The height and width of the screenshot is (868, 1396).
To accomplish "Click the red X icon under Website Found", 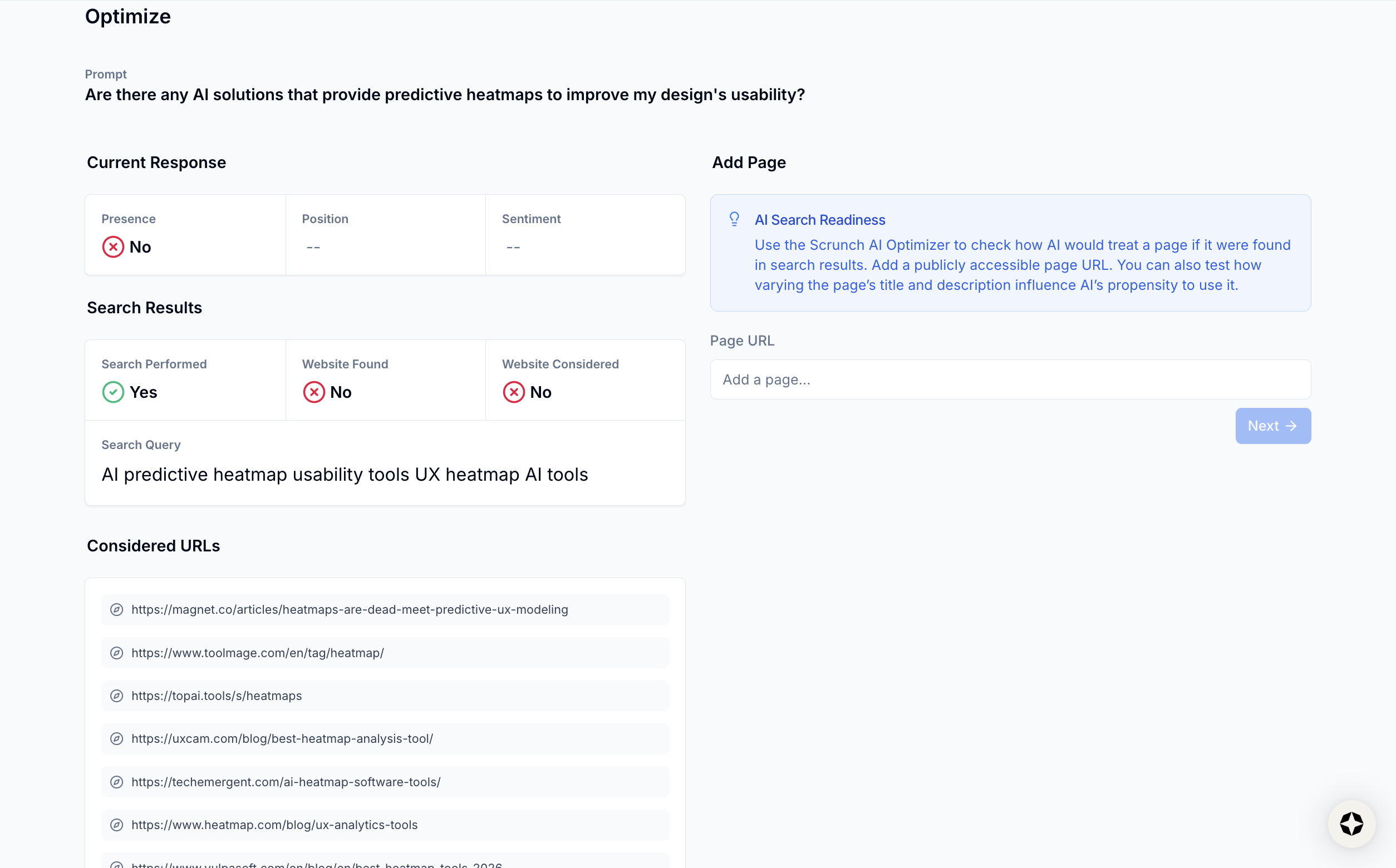I will click(x=313, y=392).
